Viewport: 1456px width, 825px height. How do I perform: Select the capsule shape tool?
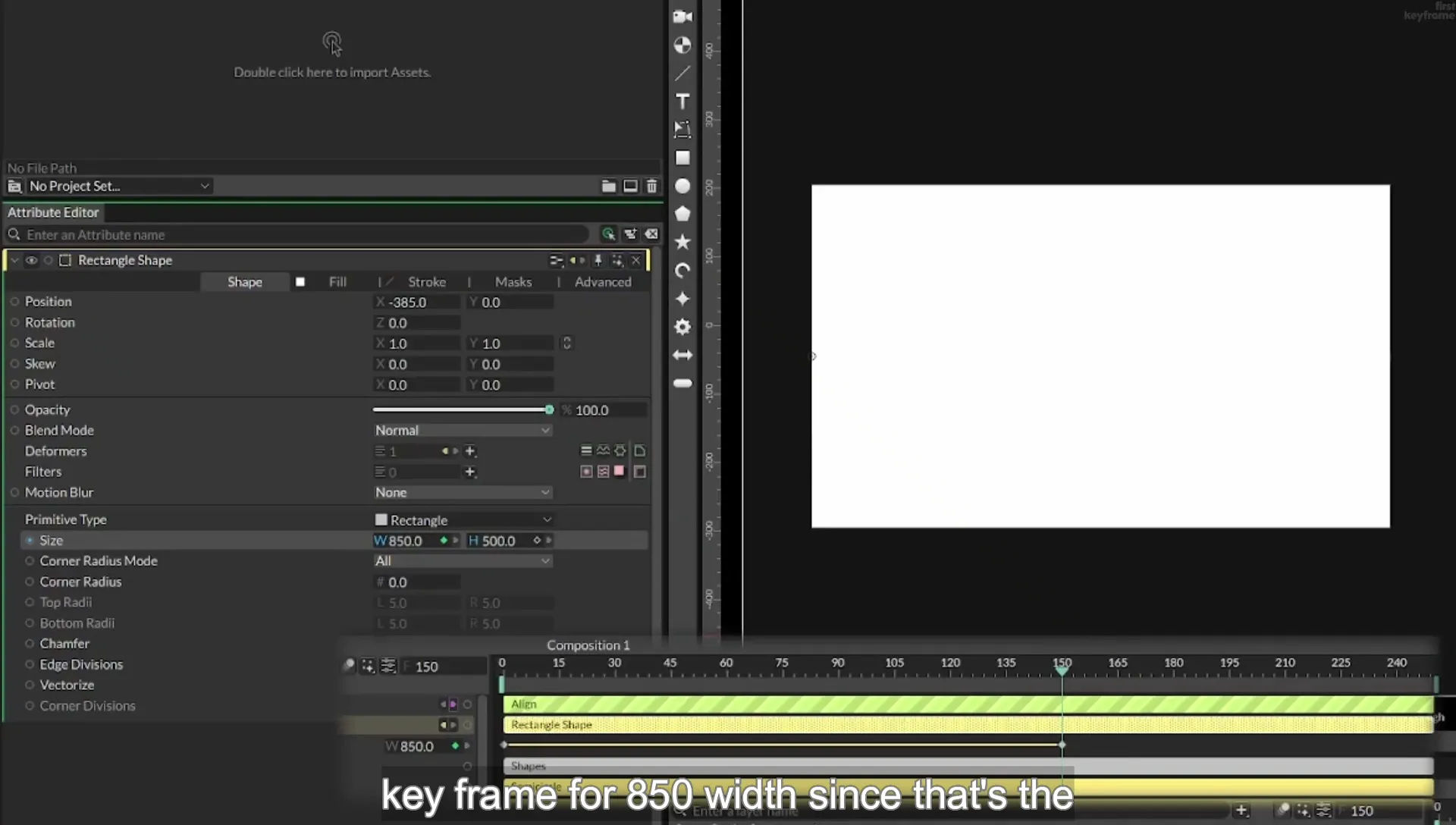682,383
